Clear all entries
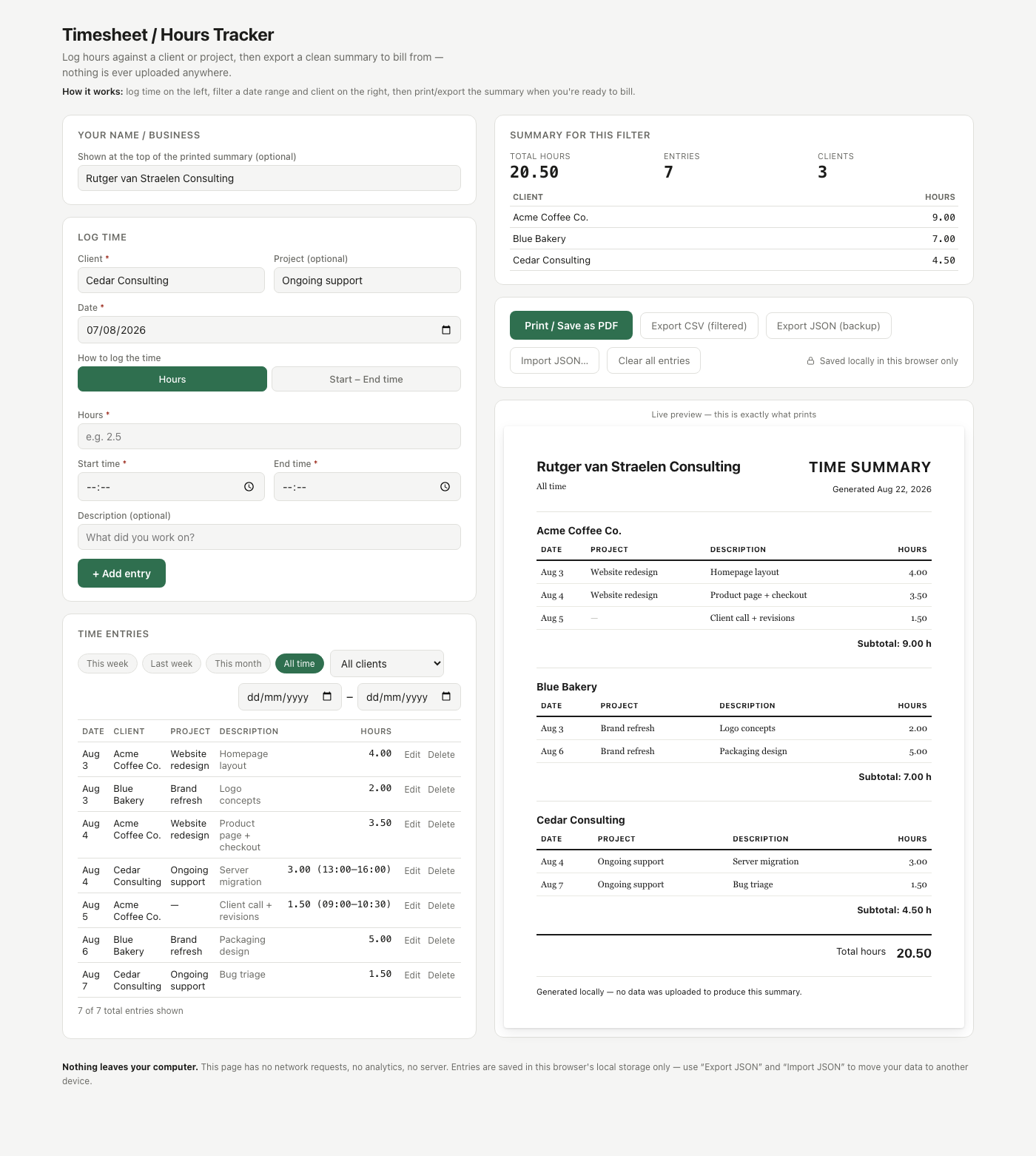 click(654, 360)
